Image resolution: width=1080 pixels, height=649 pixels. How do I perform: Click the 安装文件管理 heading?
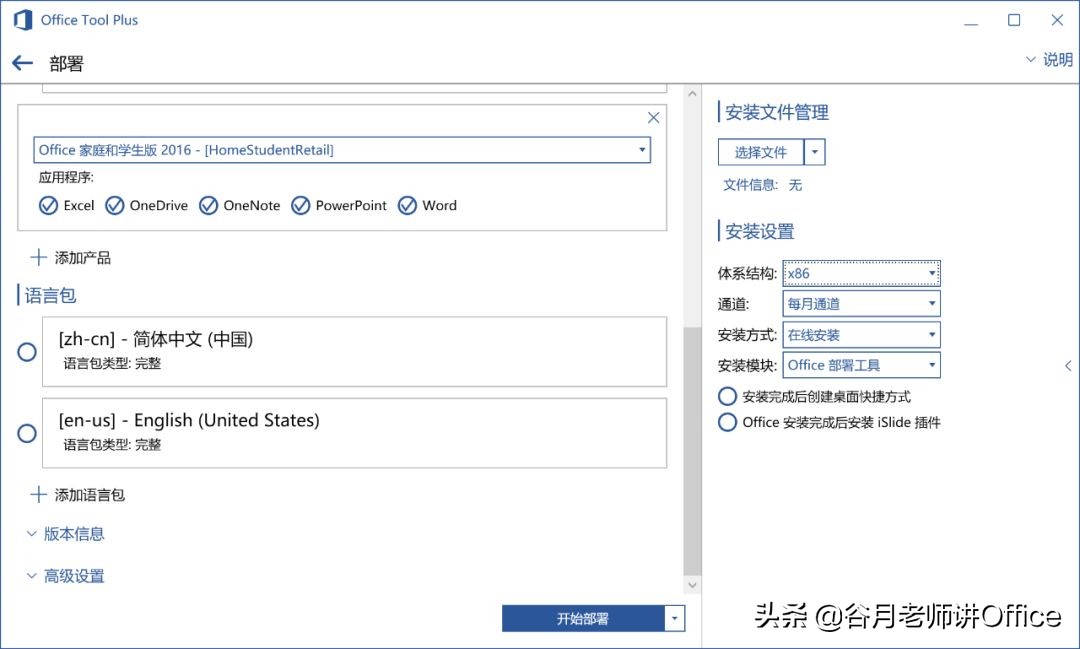point(776,112)
